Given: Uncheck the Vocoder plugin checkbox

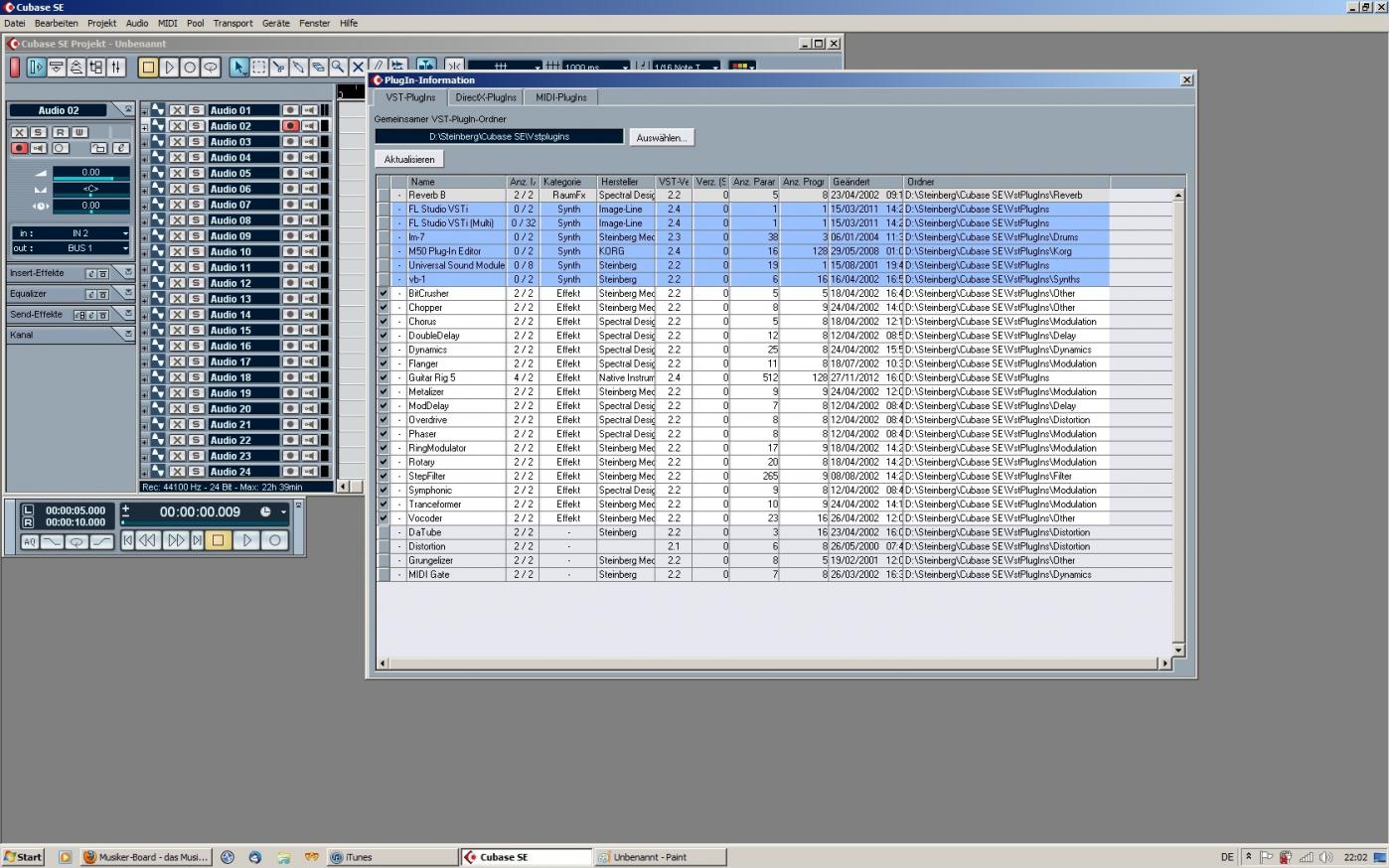Looking at the screenshot, I should (x=384, y=517).
